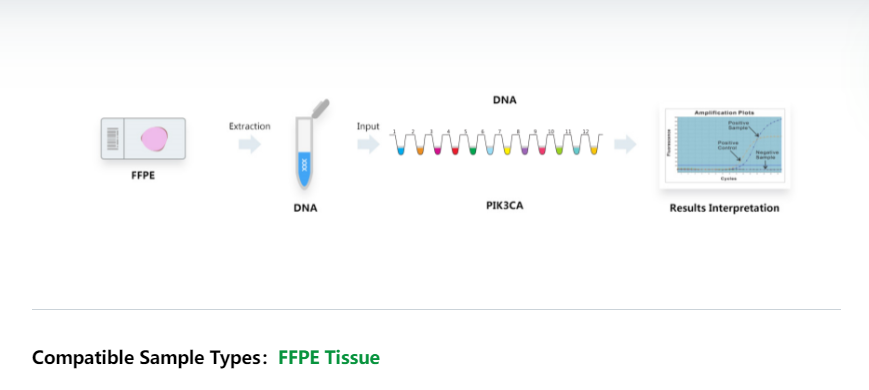
Task: Open the Amplification Plots thumbnail
Action: point(725,147)
